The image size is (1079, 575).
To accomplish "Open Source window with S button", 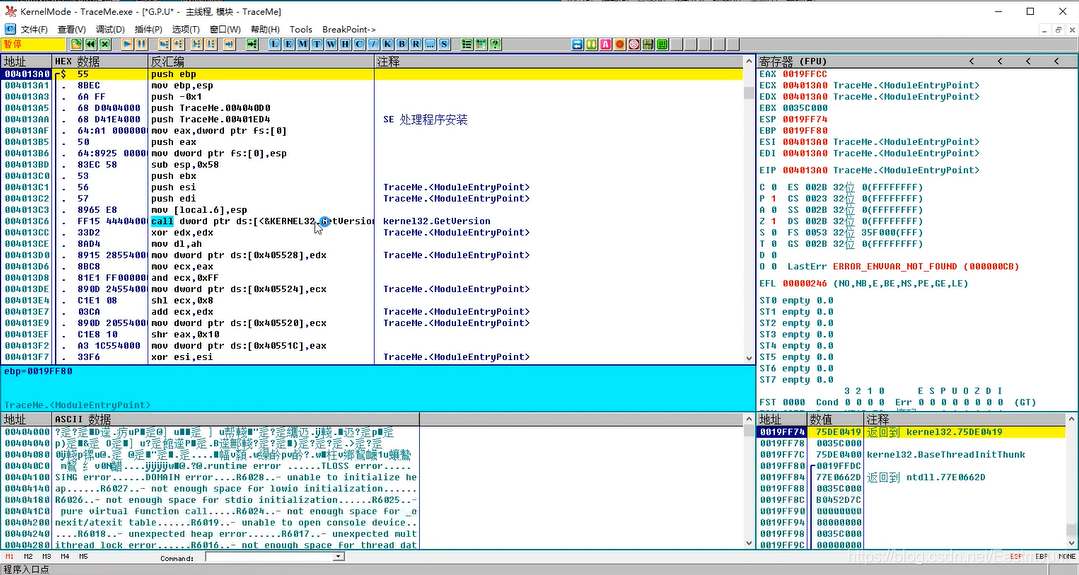I will pyautogui.click(x=445, y=44).
